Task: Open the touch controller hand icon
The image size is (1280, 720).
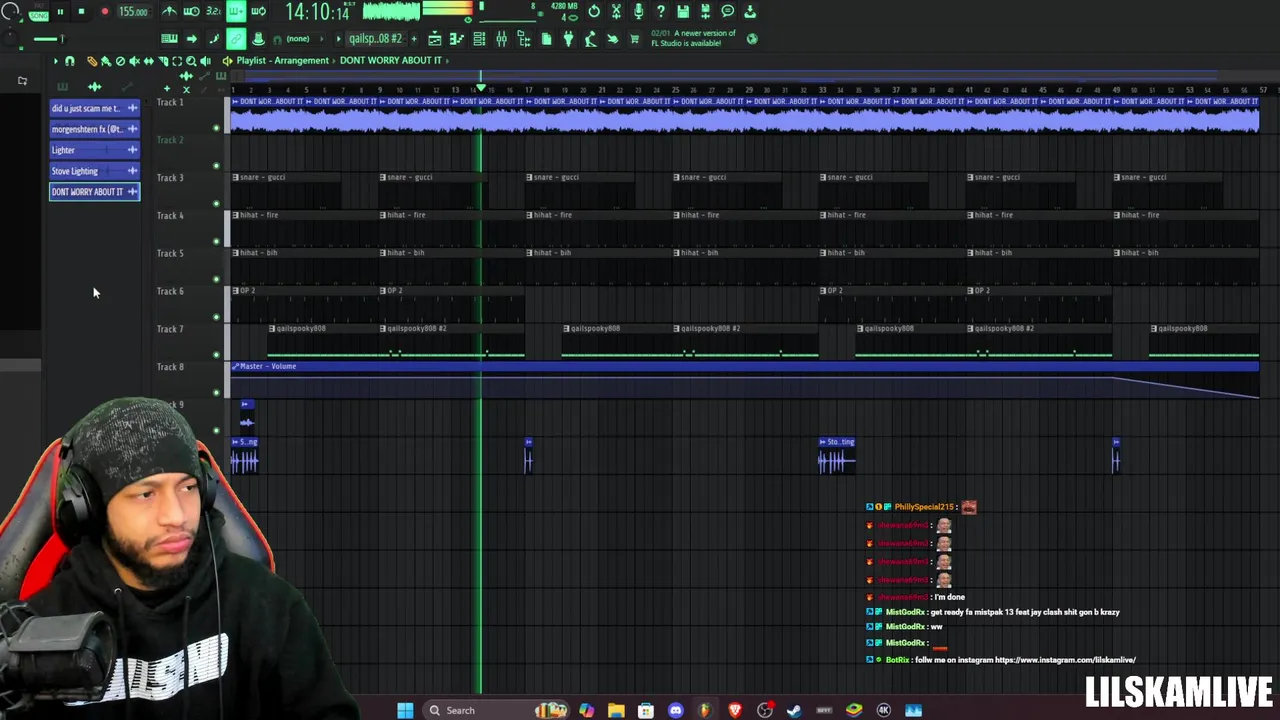Action: [612, 39]
